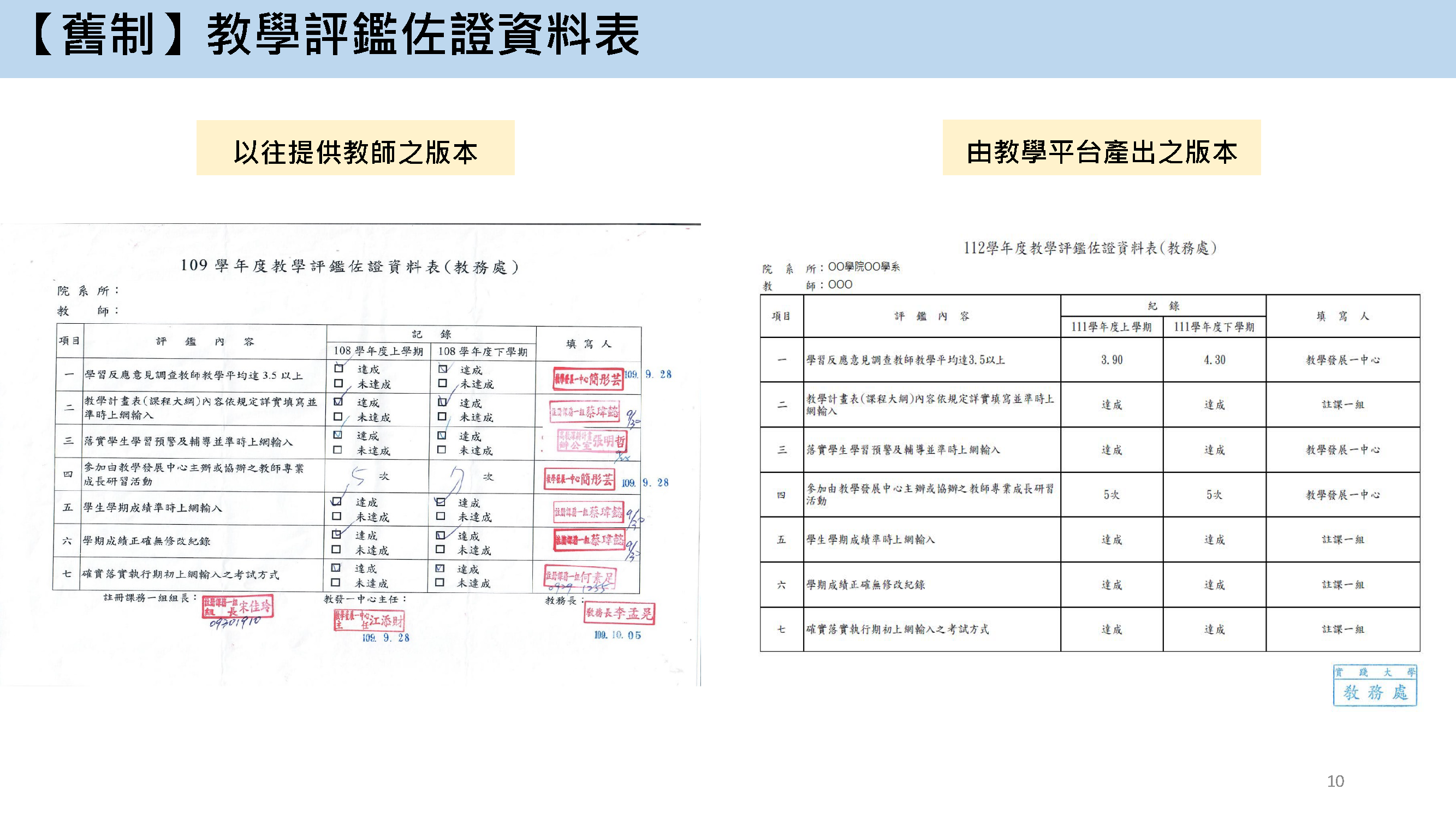The height and width of the screenshot is (819, 1456).
Task: Click the red stamp 張明哲 in row 三
Action: [x=592, y=440]
